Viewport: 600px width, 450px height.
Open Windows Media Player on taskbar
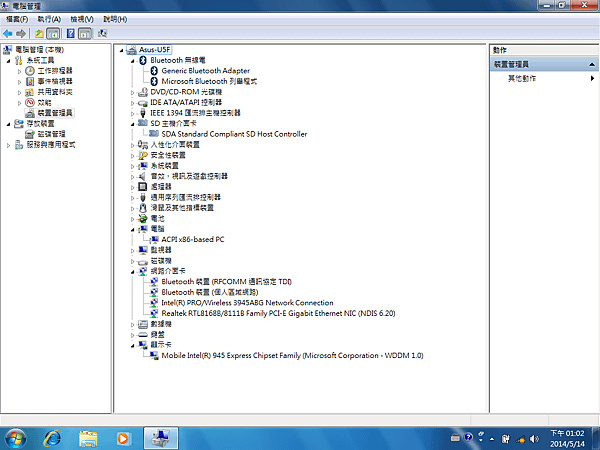pos(123,439)
